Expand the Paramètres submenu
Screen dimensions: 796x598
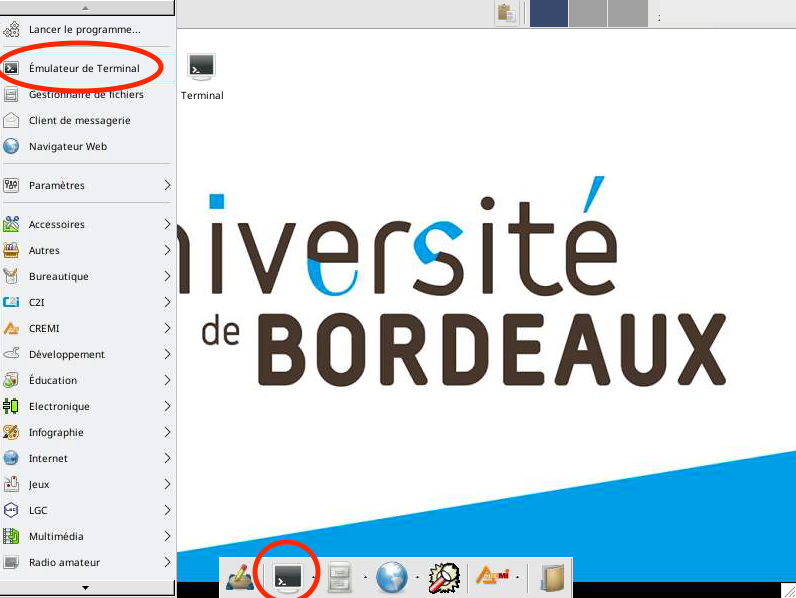point(86,185)
